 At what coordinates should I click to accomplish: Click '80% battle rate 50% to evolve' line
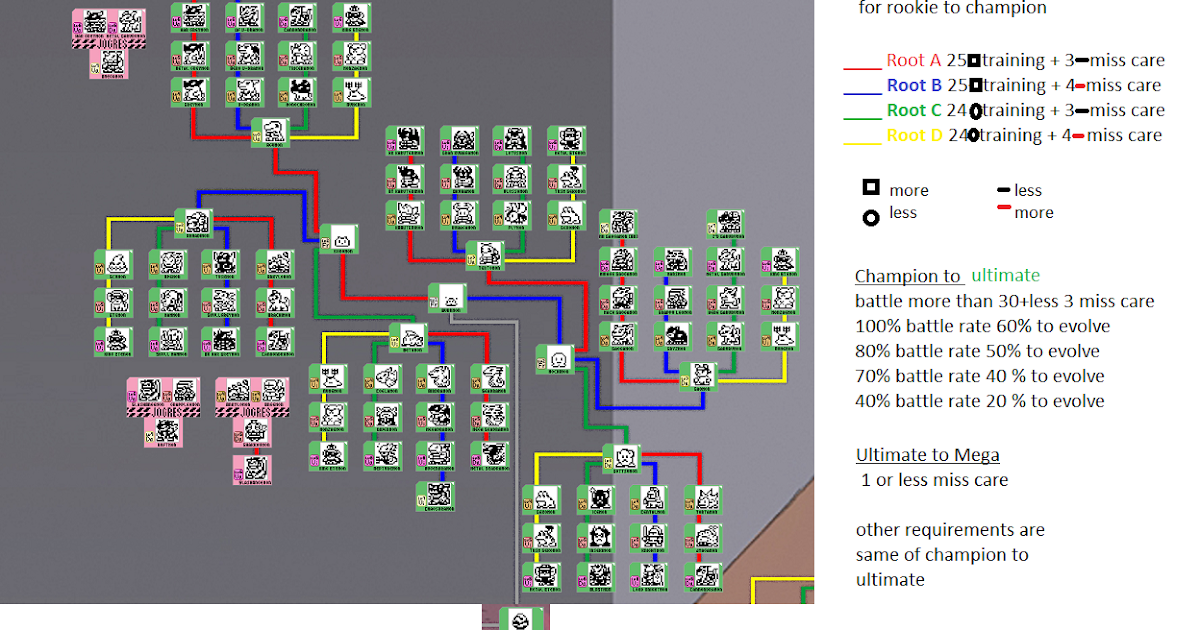[x=977, y=351]
